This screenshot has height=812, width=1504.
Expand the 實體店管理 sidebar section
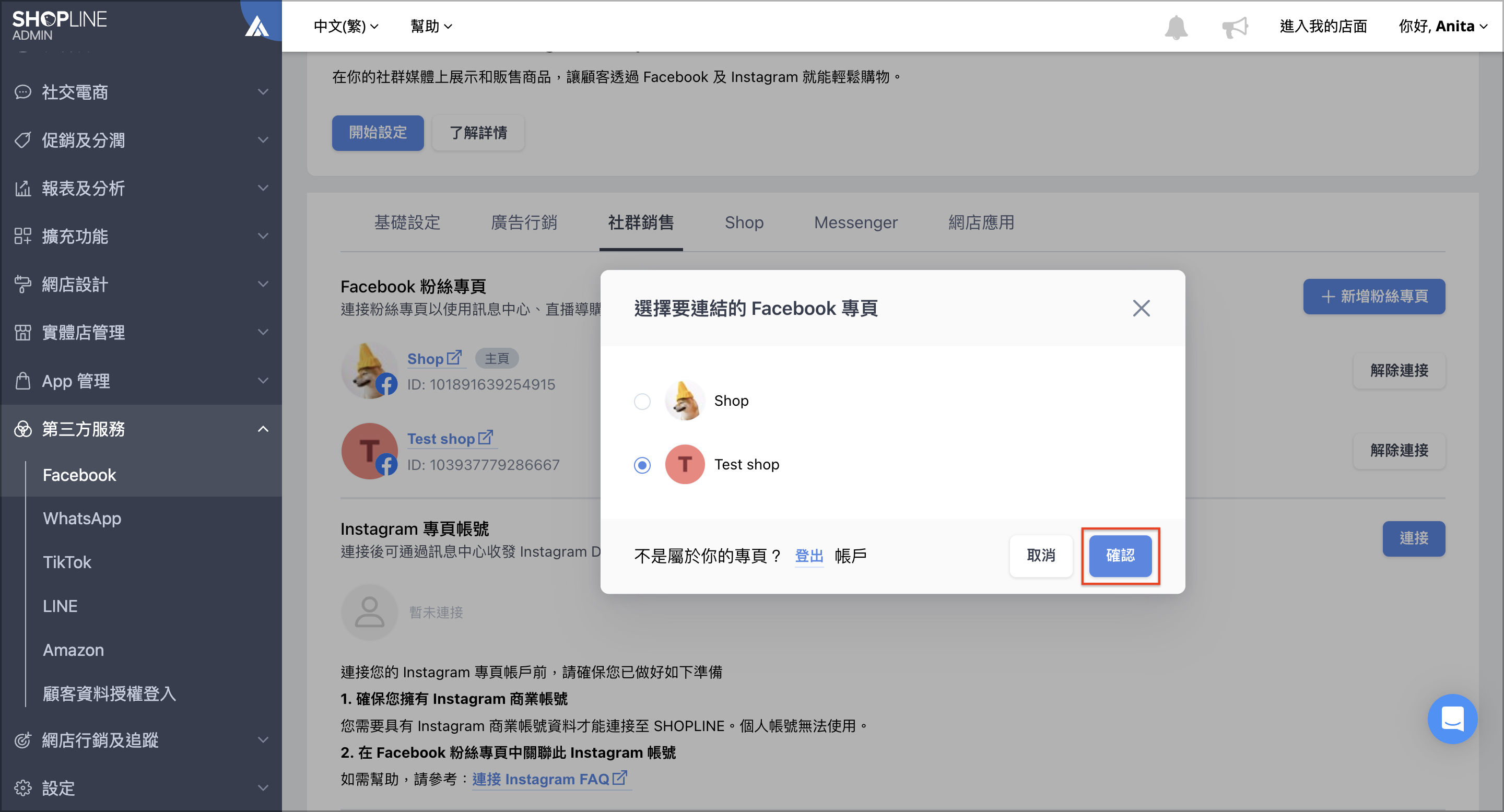(x=140, y=332)
